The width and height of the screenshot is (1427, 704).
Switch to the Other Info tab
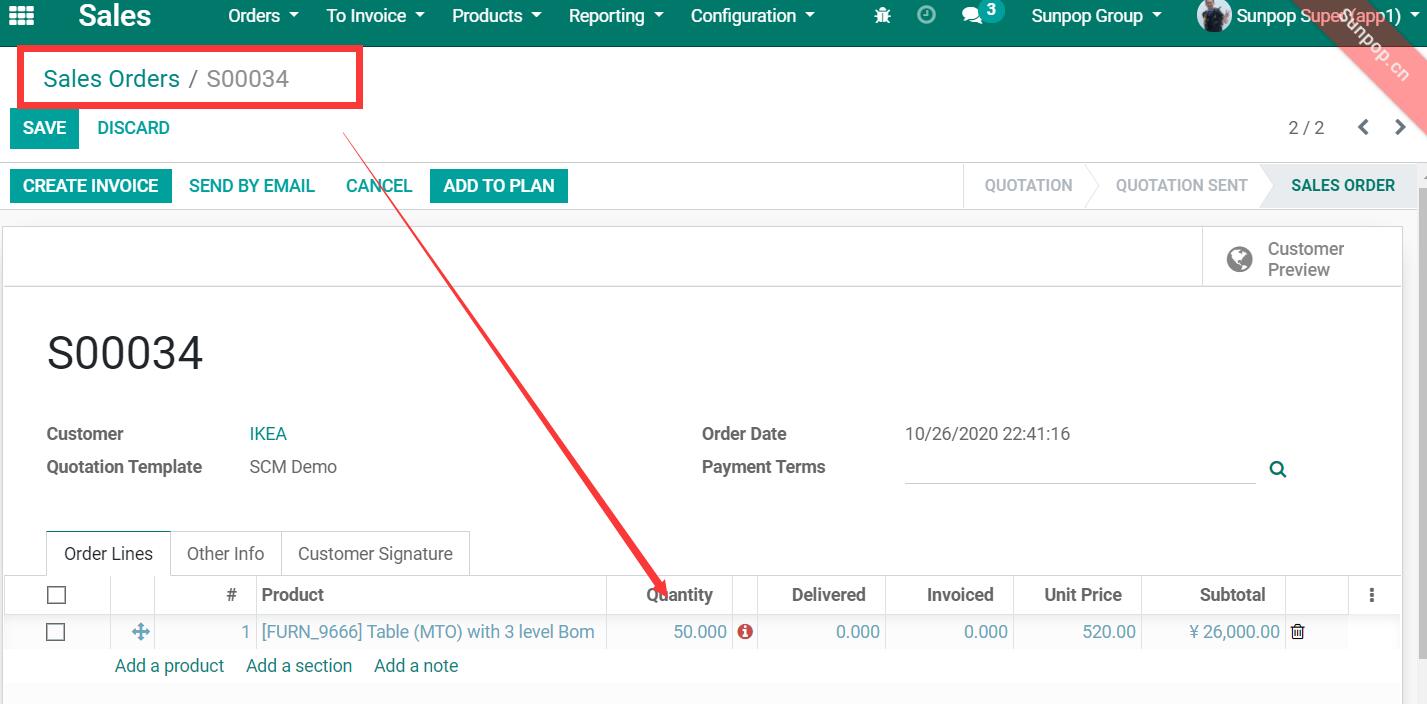(x=226, y=553)
